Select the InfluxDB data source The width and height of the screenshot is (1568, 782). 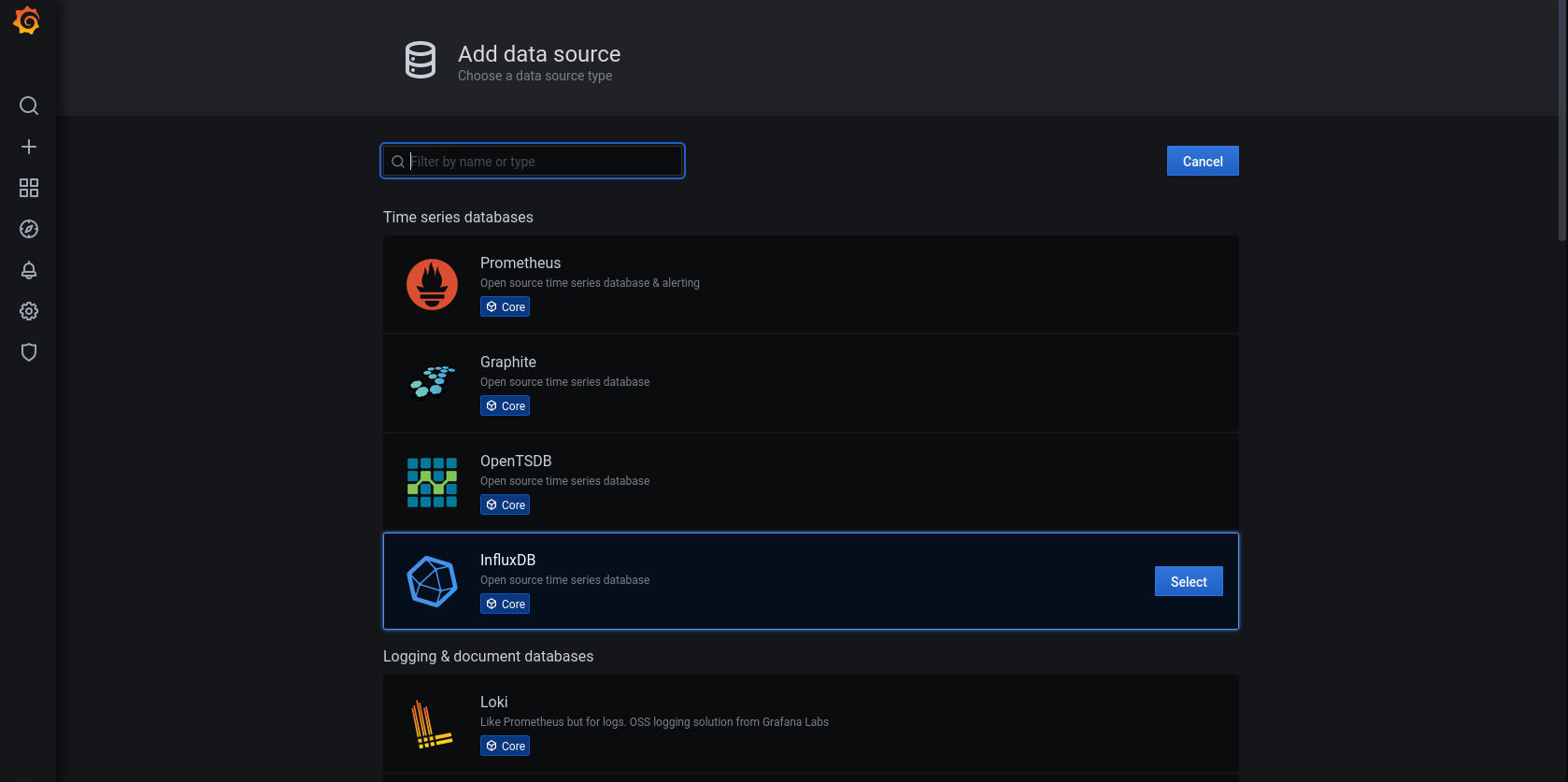coord(1189,581)
